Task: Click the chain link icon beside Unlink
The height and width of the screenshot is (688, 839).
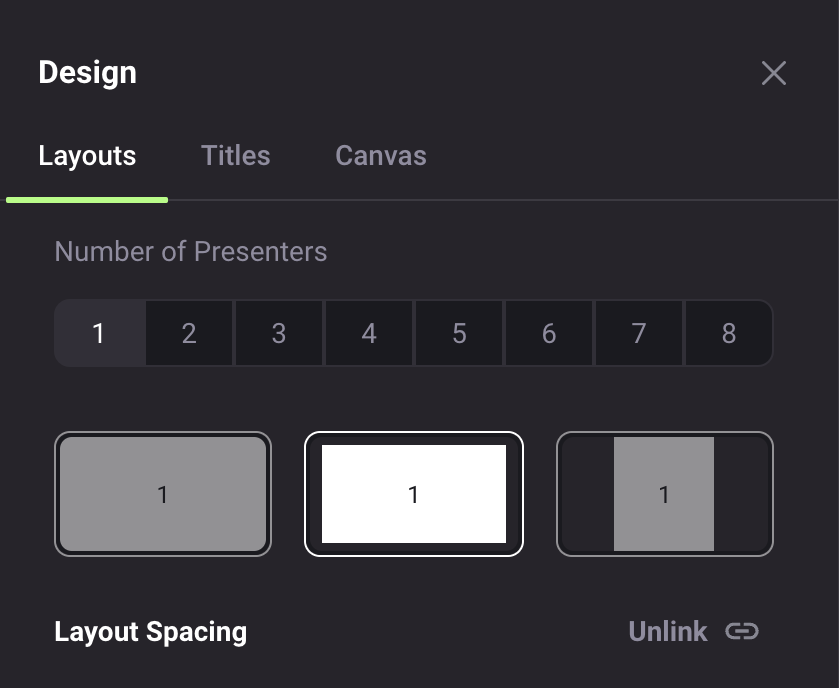Action: (x=742, y=631)
